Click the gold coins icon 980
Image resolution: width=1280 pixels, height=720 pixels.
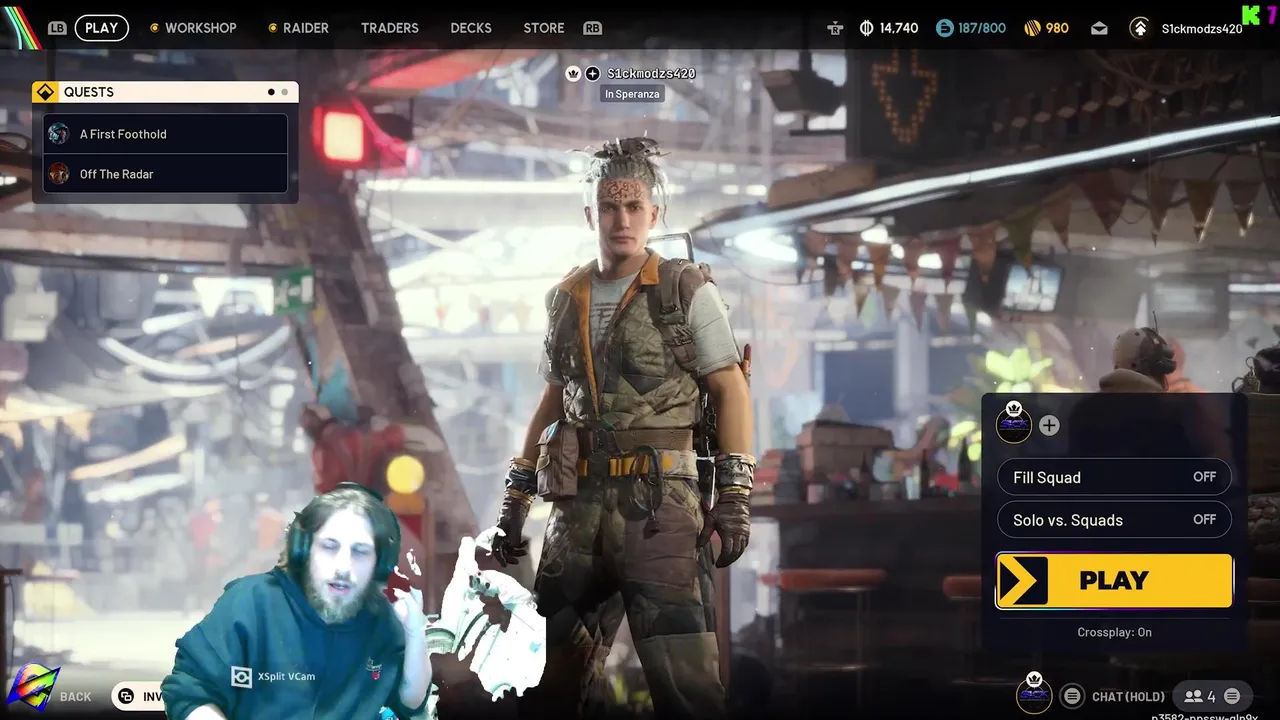[1033, 28]
